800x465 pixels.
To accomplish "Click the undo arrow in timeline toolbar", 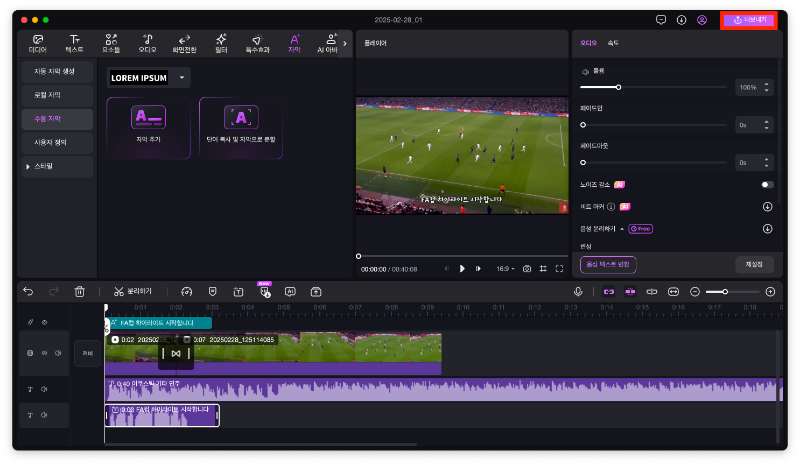I will (28, 291).
